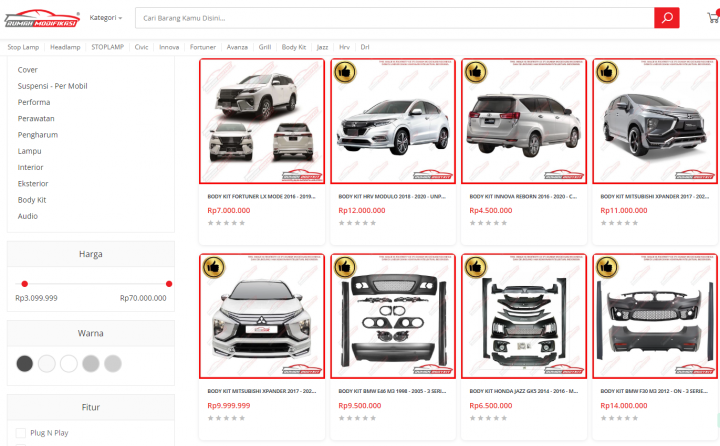720x446 pixels.
Task: Open Interior category in sidebar
Action: click(30, 167)
